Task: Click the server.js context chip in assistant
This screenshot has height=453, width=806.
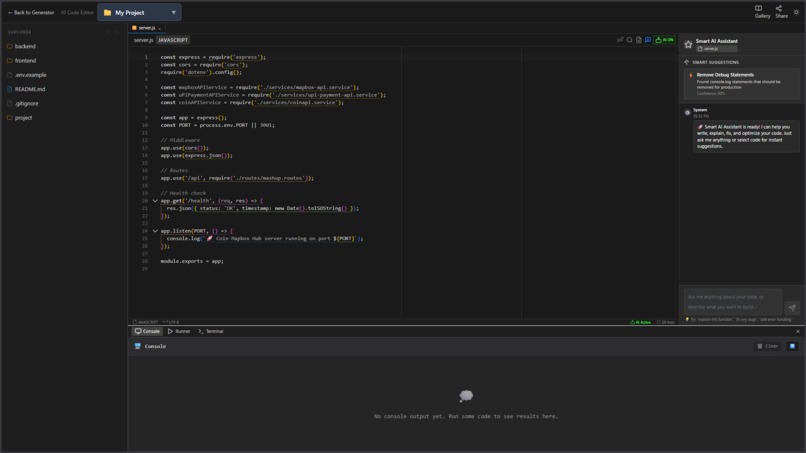Action: coord(717,49)
